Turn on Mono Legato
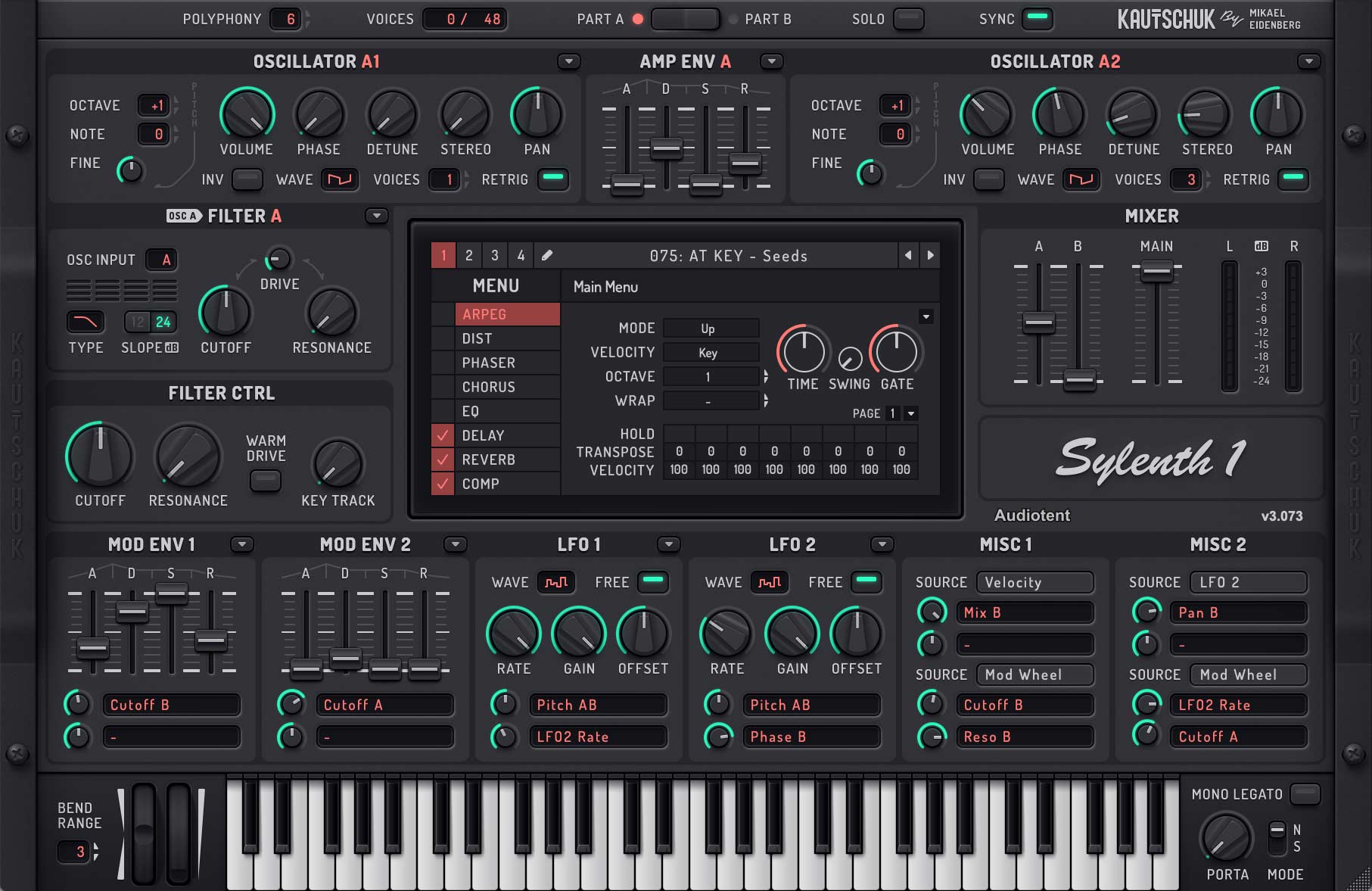The height and width of the screenshot is (891, 1372). [1305, 793]
